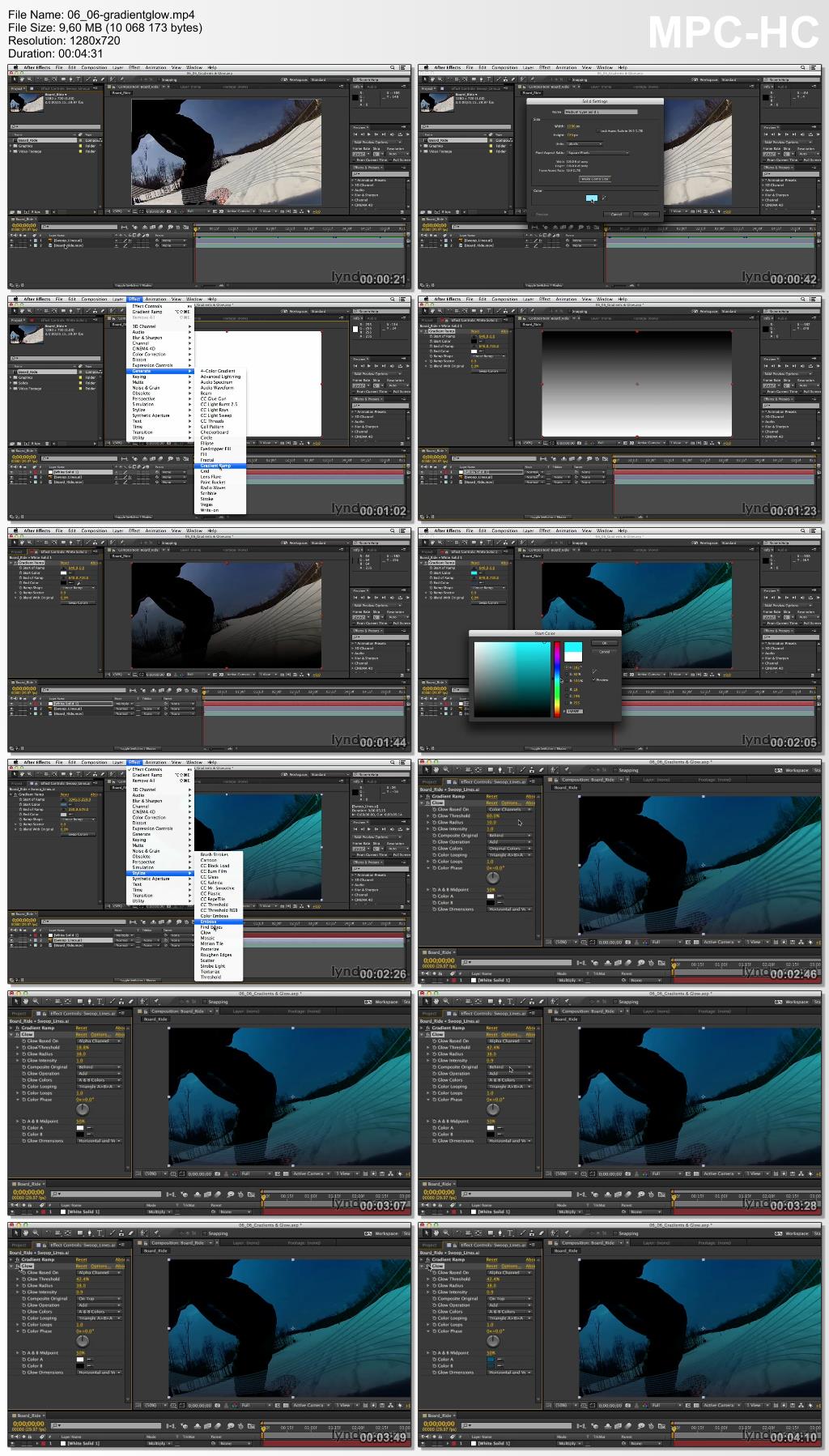Image resolution: width=829 pixels, height=1456 pixels.
Task: Select the Composition: Board_Ride tab in the 00:02:46 frame
Action: click(588, 780)
